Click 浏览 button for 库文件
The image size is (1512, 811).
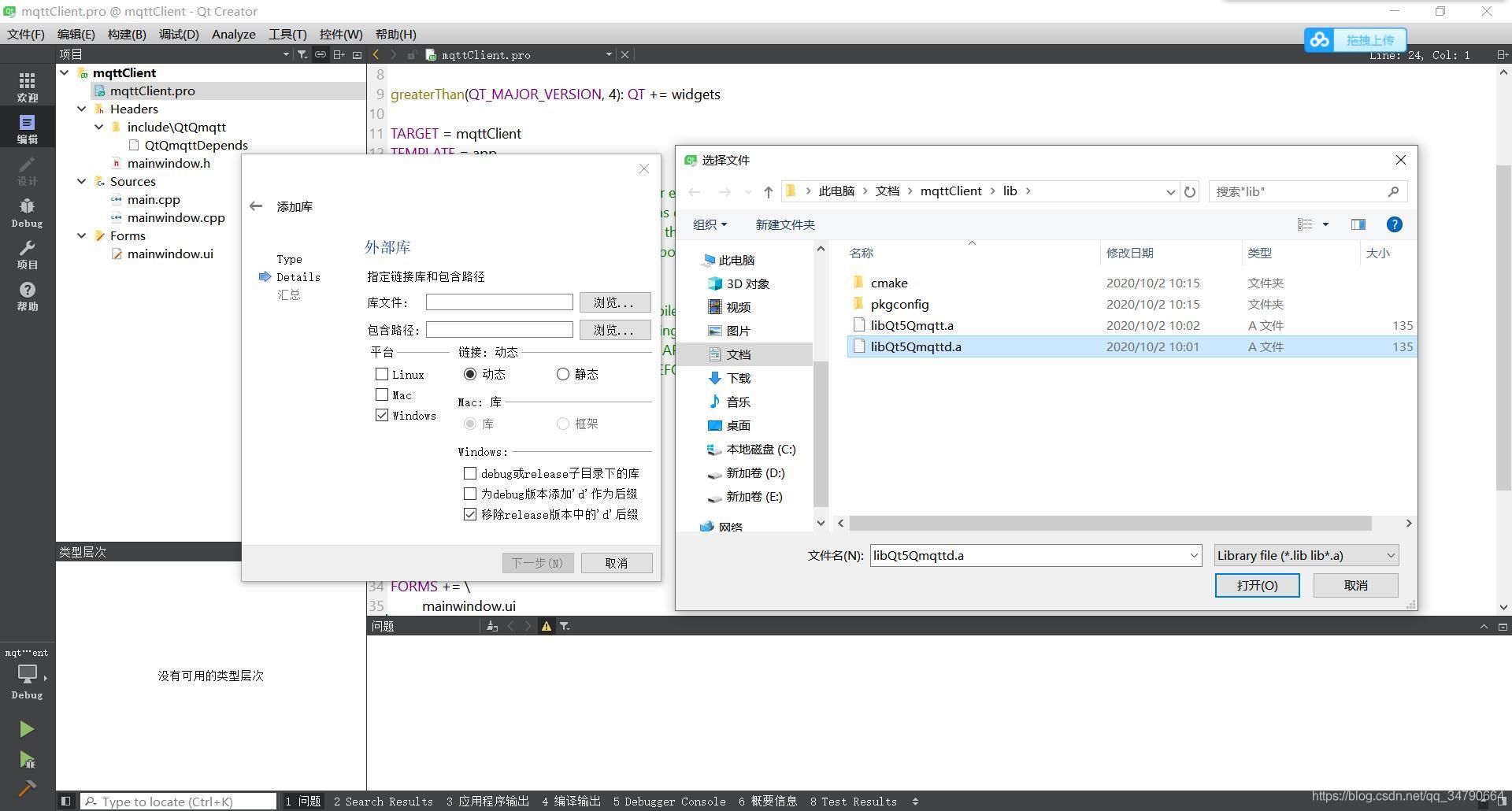(615, 302)
